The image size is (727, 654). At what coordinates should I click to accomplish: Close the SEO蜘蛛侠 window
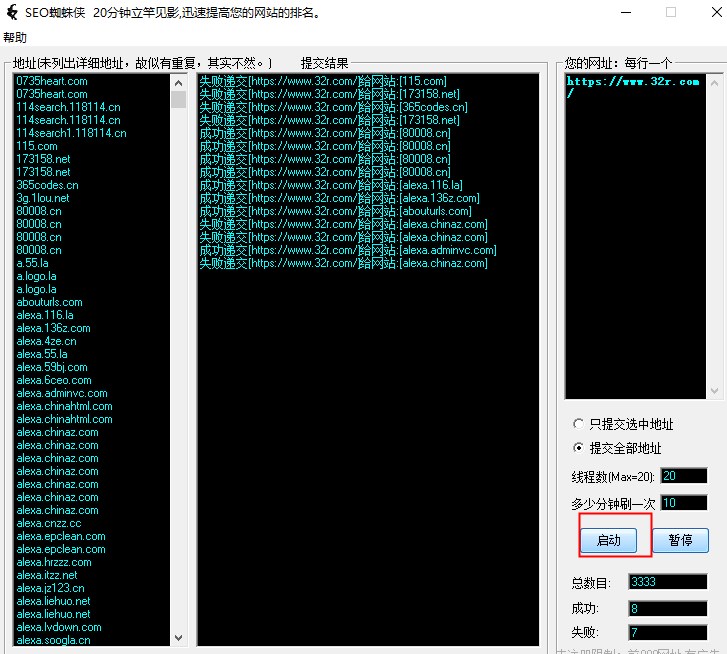716,13
